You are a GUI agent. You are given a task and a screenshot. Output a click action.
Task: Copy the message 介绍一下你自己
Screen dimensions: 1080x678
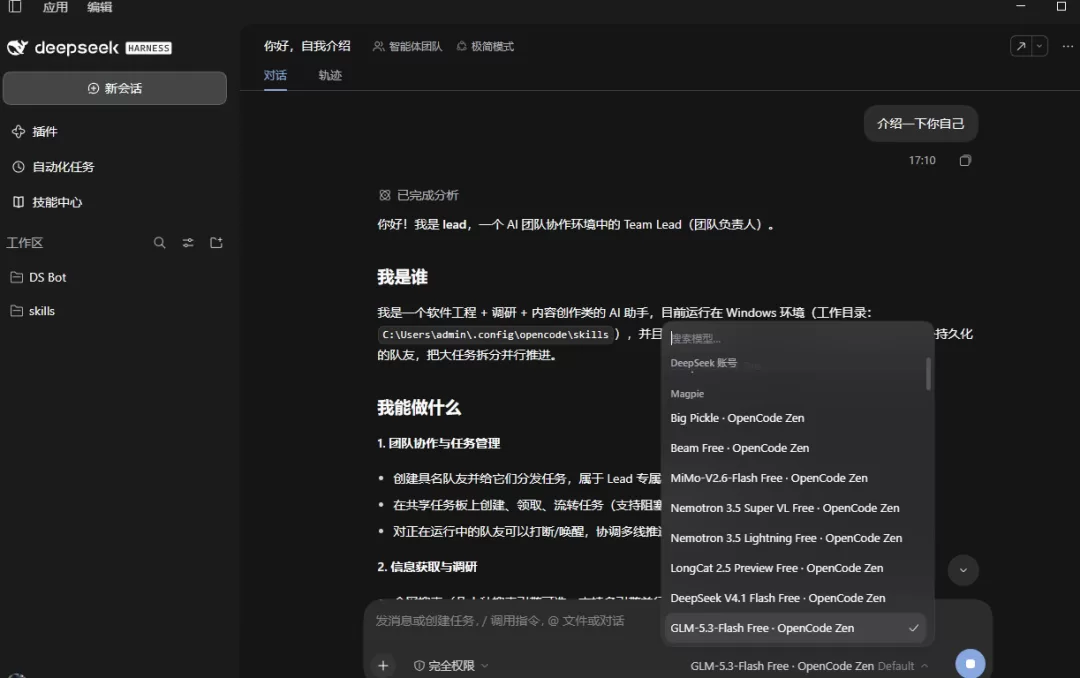965,161
